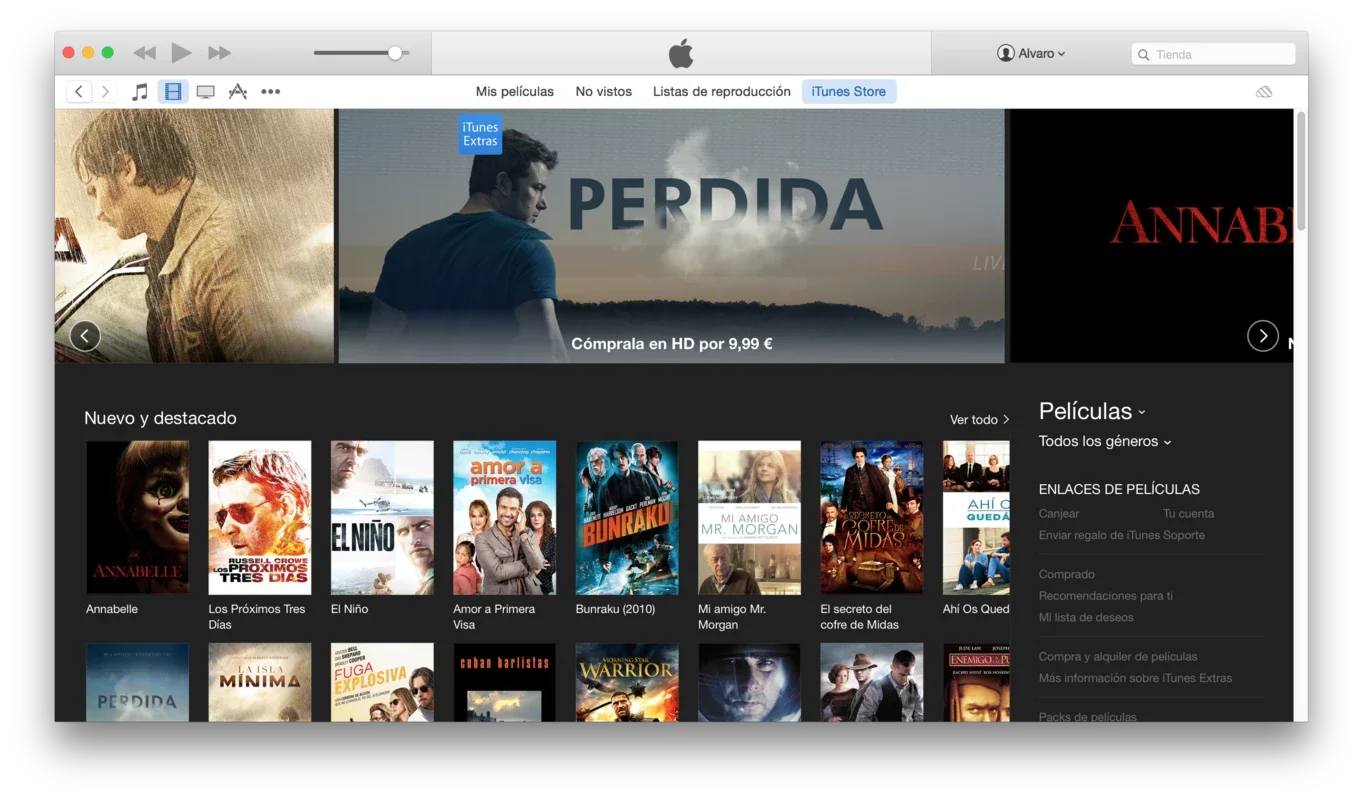Click Ver todo link
The image size is (1363, 800).
979,420
